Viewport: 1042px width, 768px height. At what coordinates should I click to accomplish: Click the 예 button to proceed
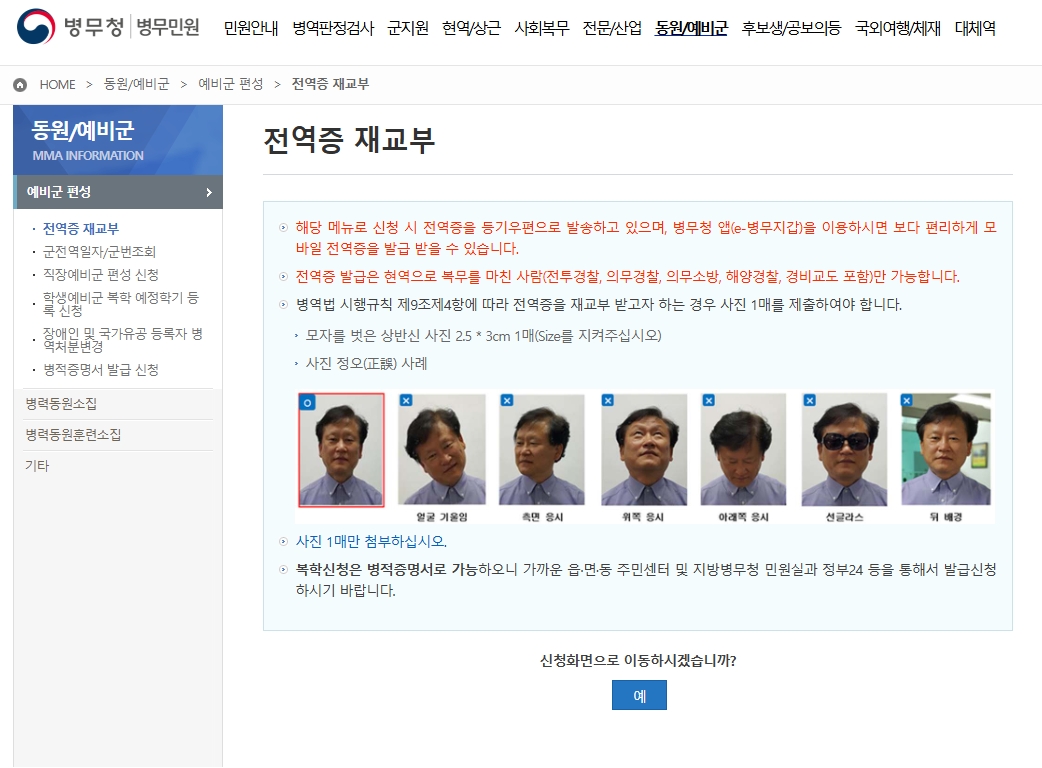(639, 695)
